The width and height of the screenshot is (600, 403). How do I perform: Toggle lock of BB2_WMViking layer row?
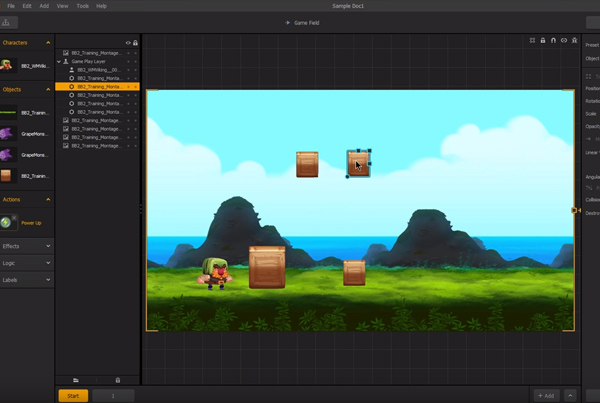tap(135, 70)
